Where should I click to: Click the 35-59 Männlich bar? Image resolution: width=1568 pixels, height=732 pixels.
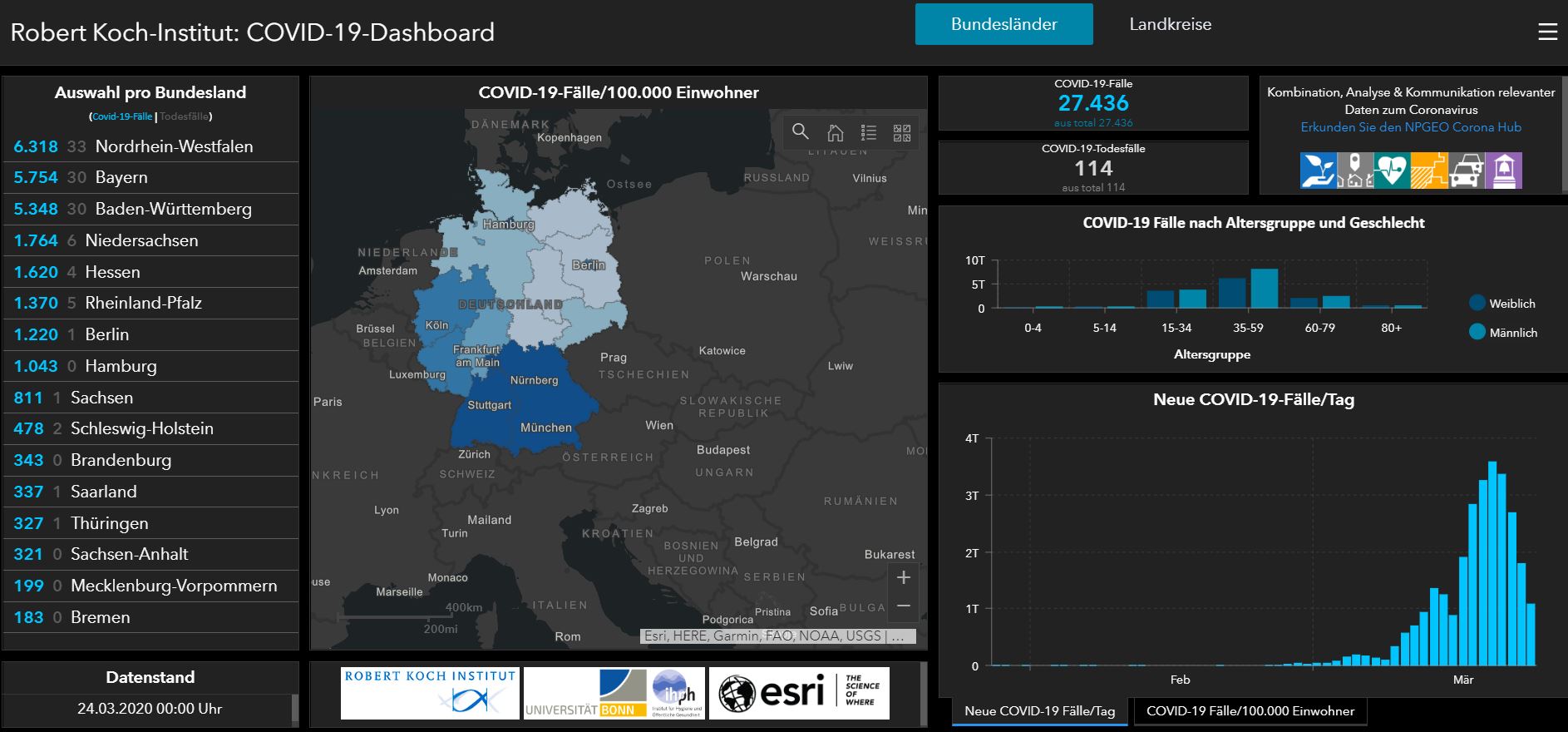coord(1265,289)
